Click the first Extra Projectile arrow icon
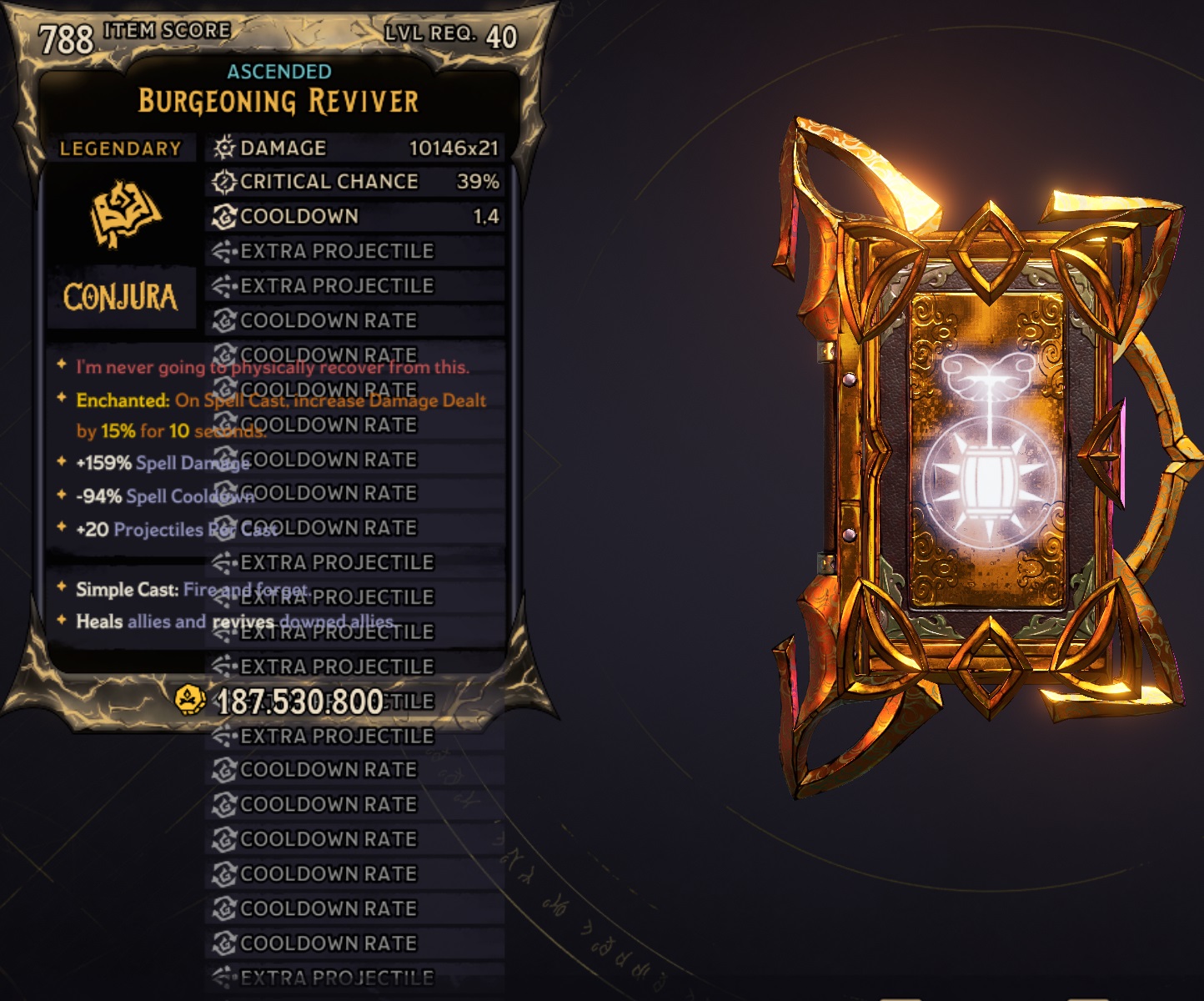The height and width of the screenshot is (1001, 1204). coord(223,251)
